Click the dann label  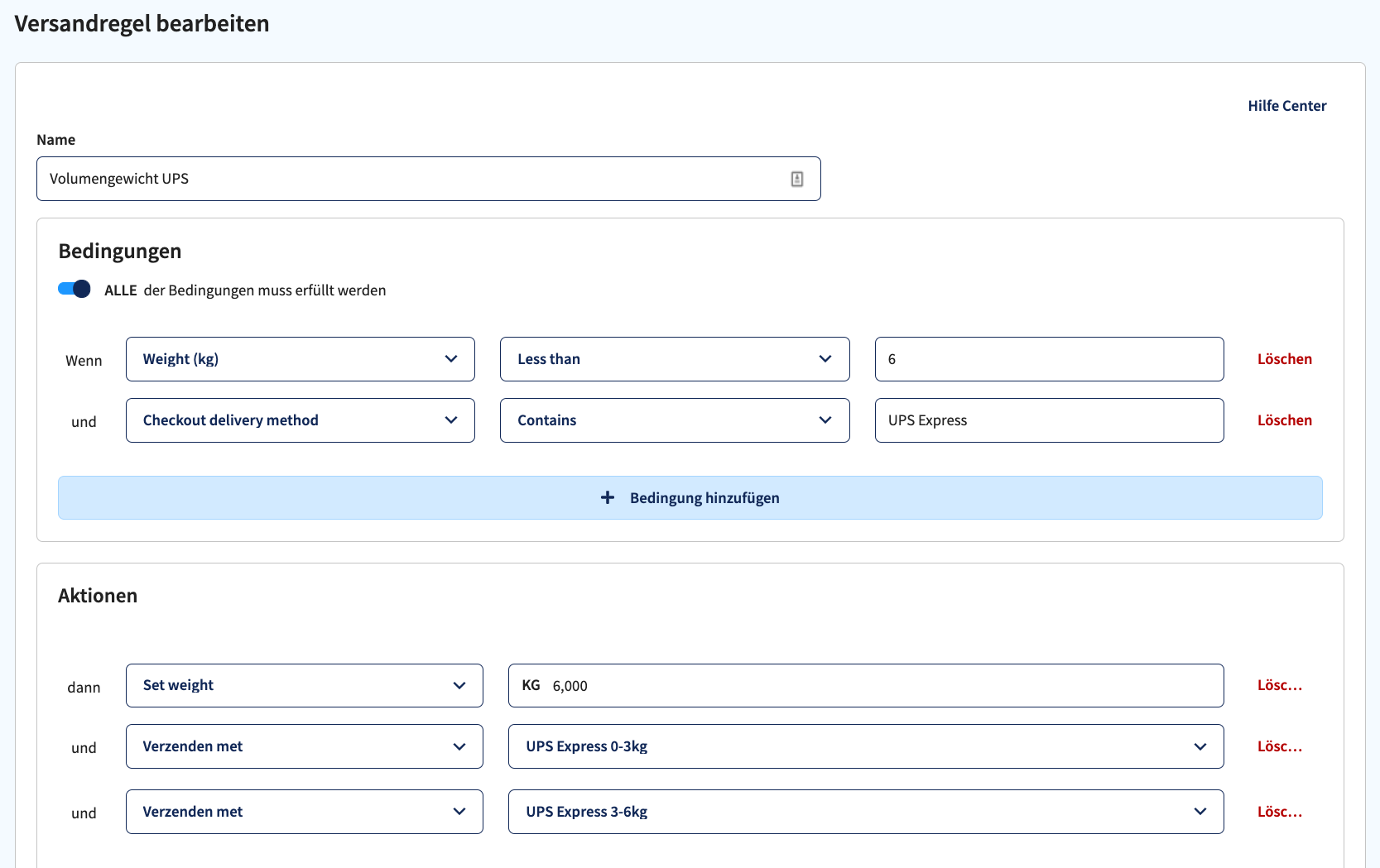84,688
